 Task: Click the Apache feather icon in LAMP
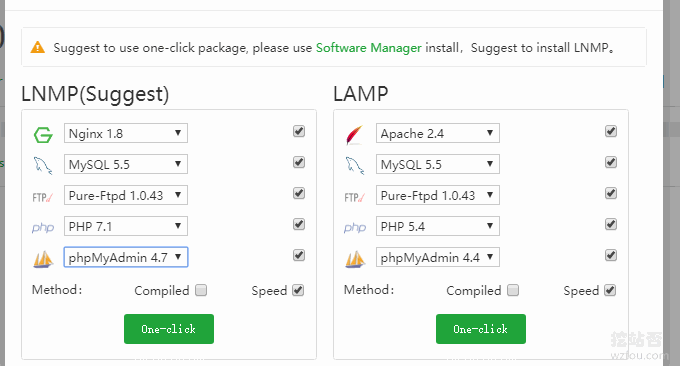pos(354,134)
